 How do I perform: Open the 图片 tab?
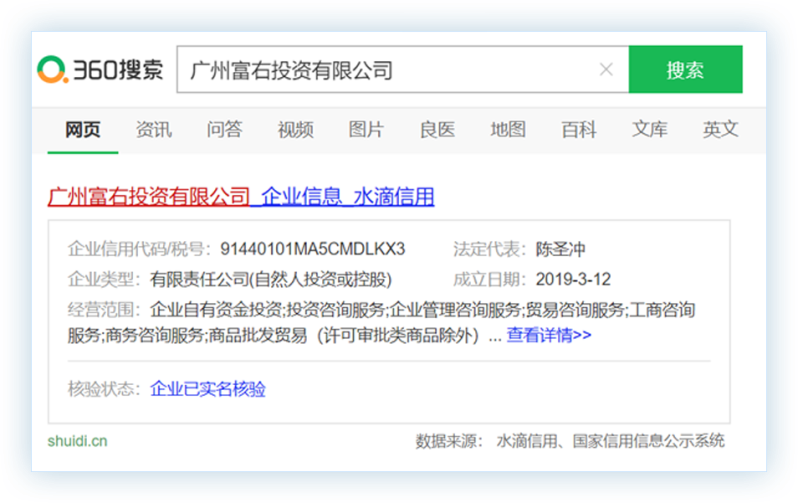(366, 130)
